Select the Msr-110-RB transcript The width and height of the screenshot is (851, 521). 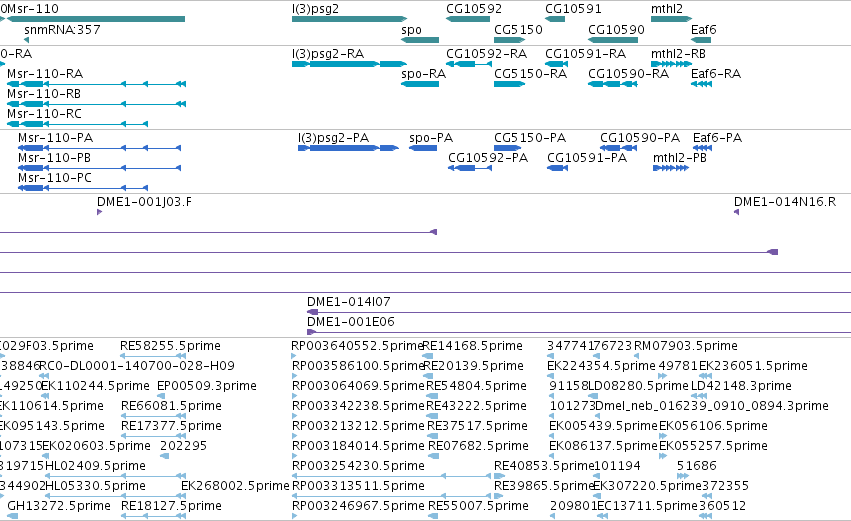(97, 104)
